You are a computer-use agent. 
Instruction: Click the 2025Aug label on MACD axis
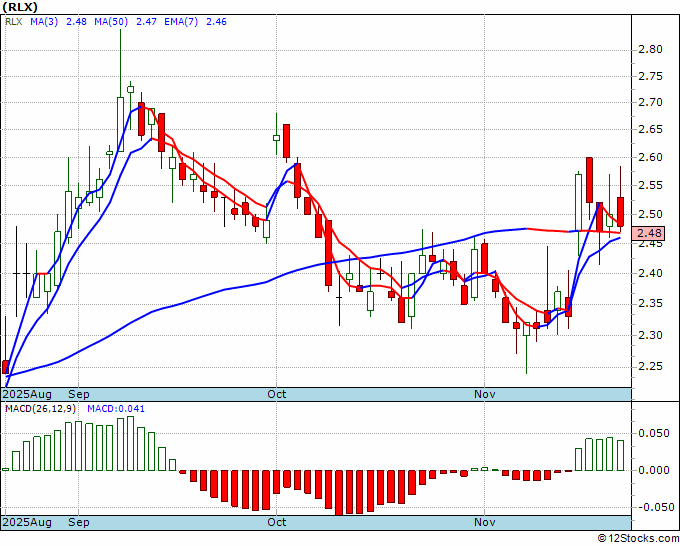(x=27, y=522)
